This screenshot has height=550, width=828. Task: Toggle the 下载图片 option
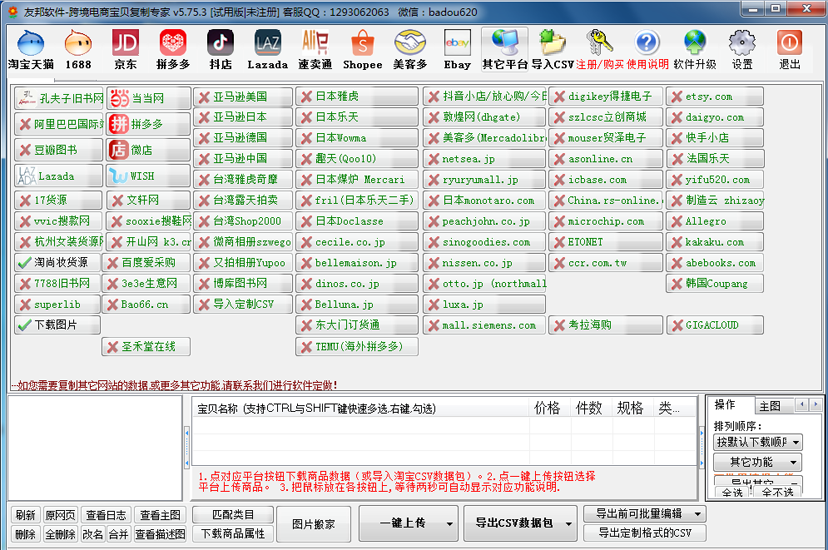(57, 325)
